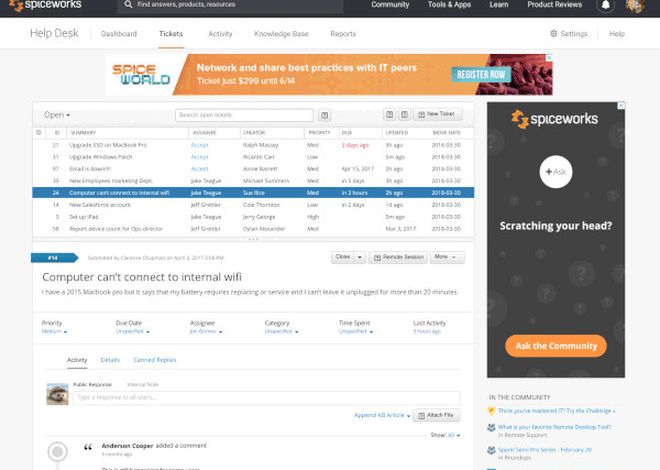Click the Spiceworks logo in the header
660x470 pixels.
45,5
